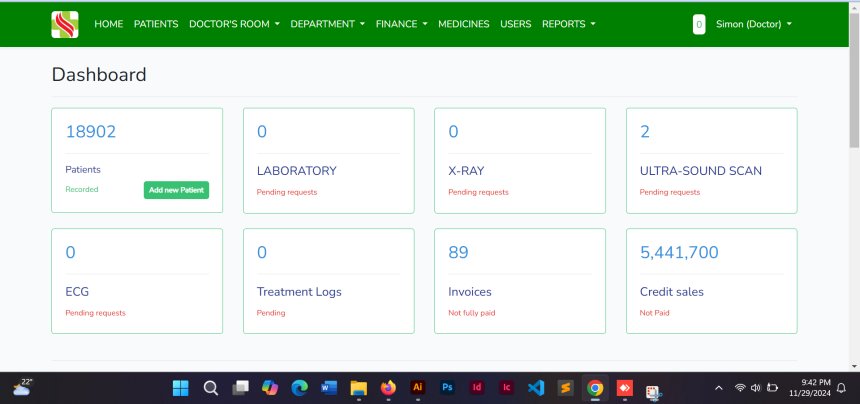Open Adobe Photoshop from taskbar
The width and height of the screenshot is (860, 404).
pyautogui.click(x=448, y=388)
